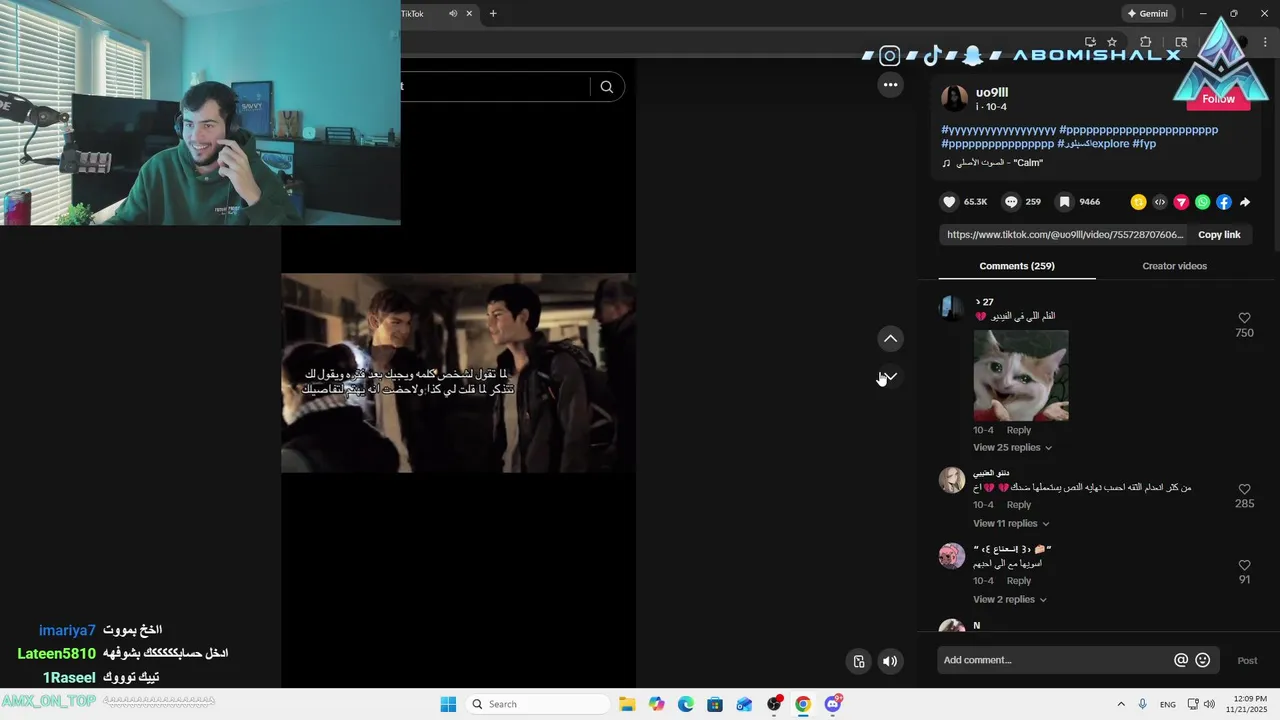Open the "Calm" original sound link
Viewport: 1280px width, 720px height.
[x=999, y=163]
